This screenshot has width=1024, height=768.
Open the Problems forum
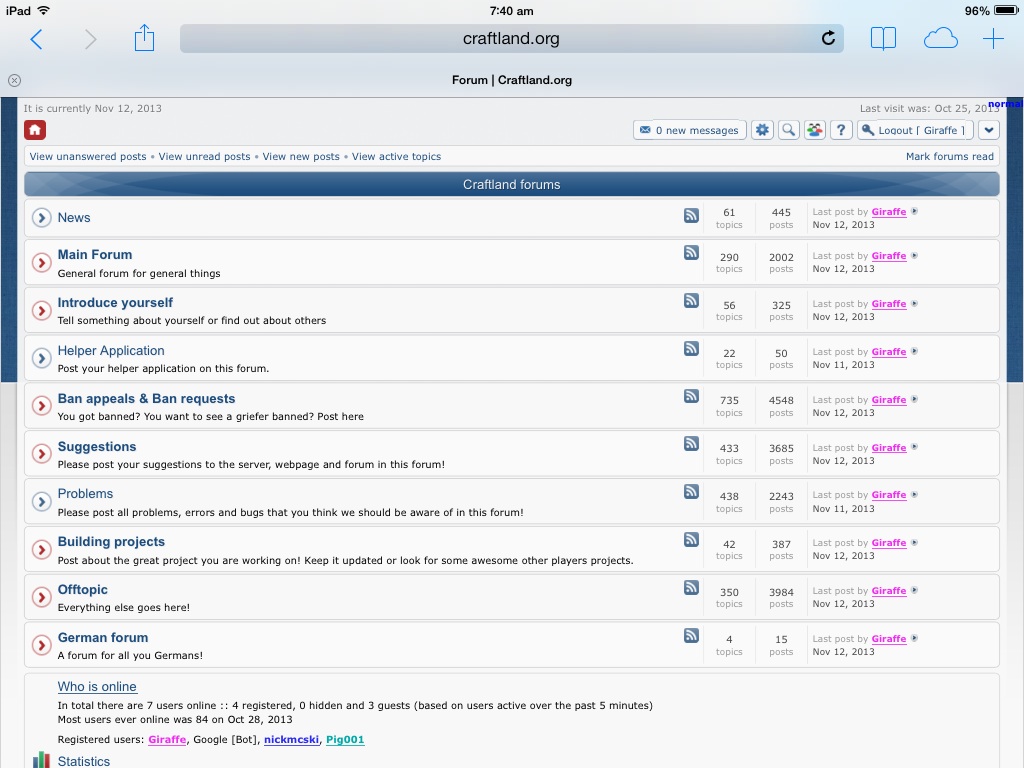85,494
